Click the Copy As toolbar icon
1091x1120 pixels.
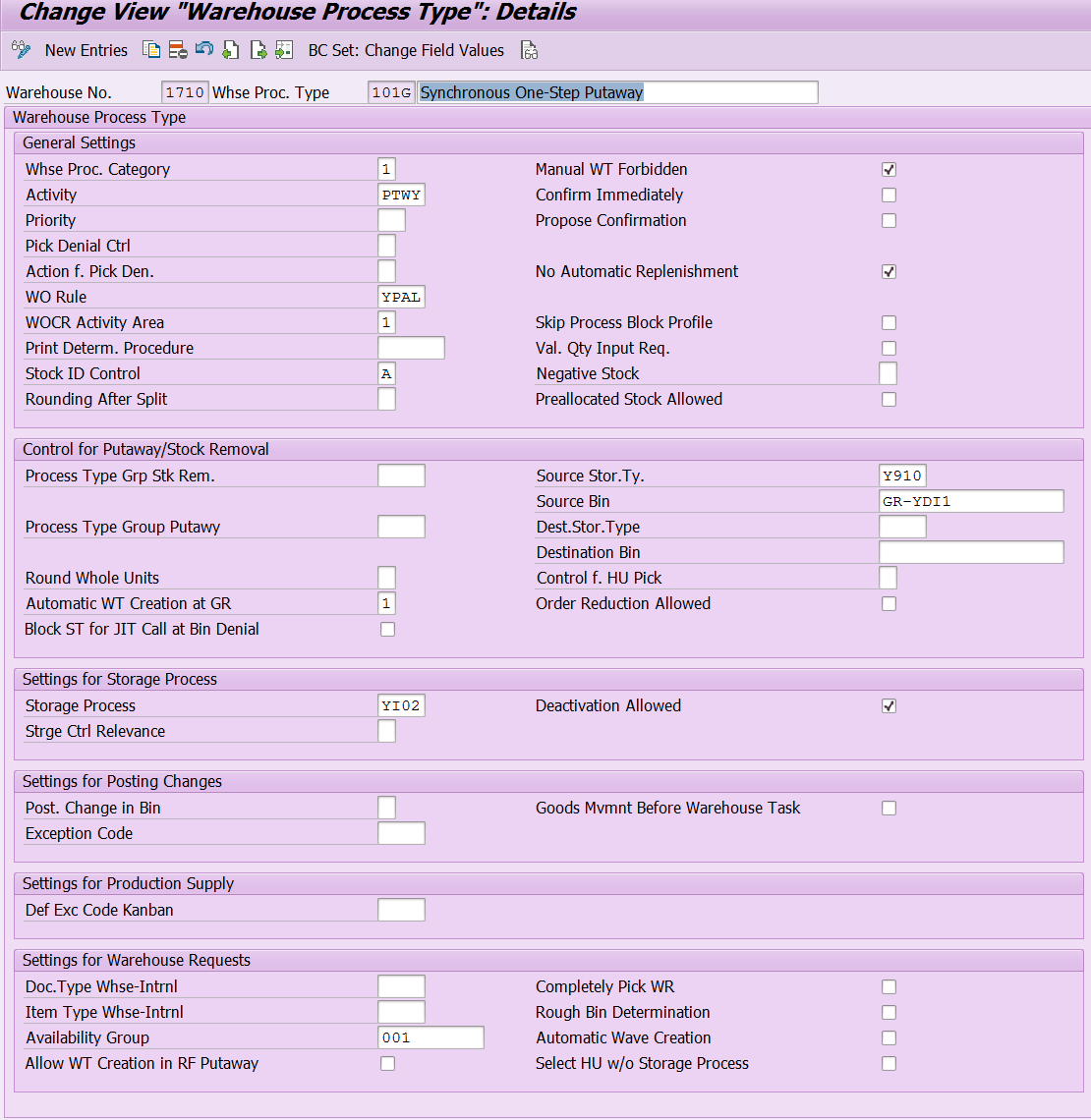click(151, 50)
